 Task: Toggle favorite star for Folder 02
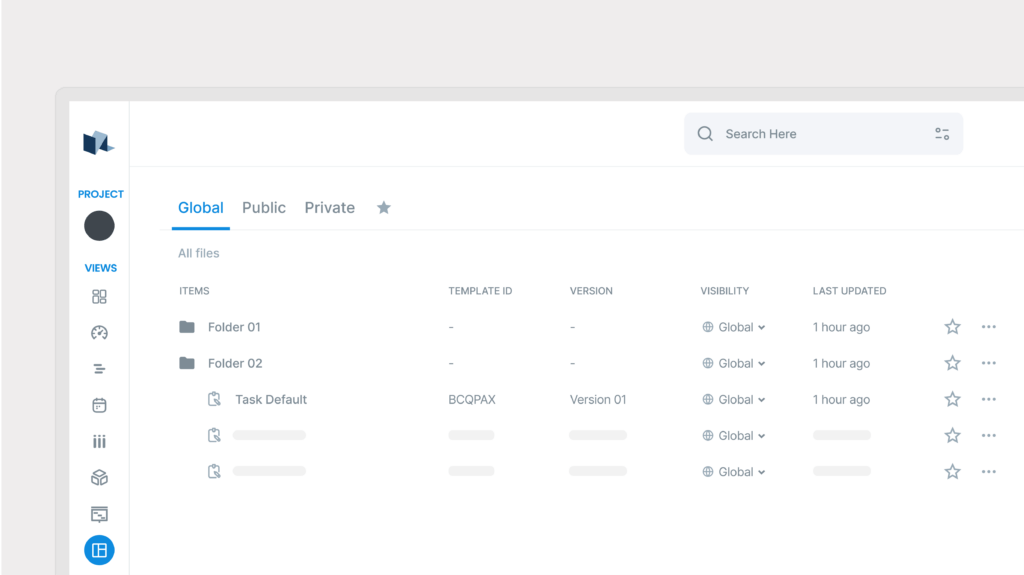pyautogui.click(x=952, y=363)
